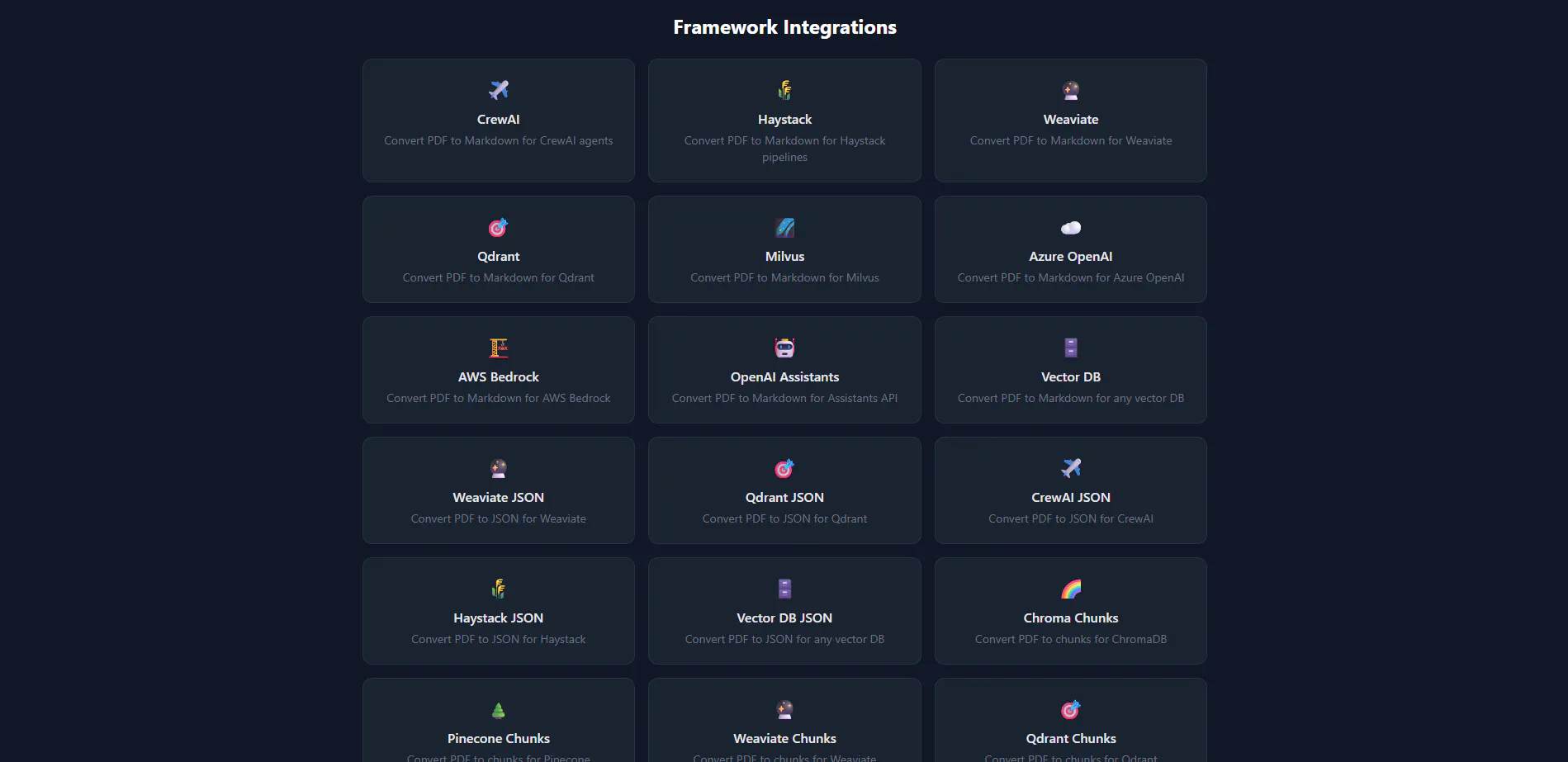This screenshot has height=762, width=1568.
Task: Click "Convert PDF to Markdown for Assistants API"
Action: click(x=784, y=399)
